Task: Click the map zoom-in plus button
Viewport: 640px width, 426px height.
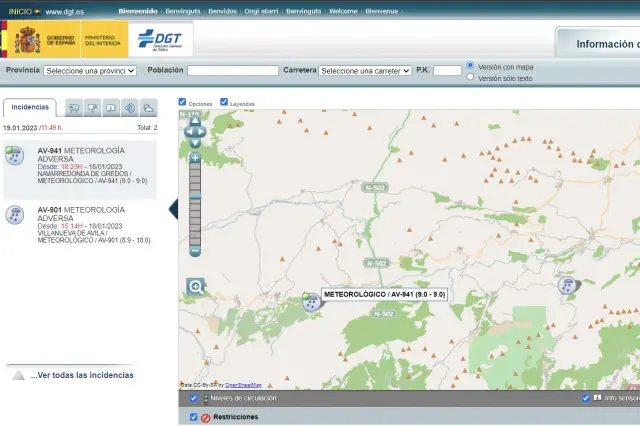Action: click(195, 157)
